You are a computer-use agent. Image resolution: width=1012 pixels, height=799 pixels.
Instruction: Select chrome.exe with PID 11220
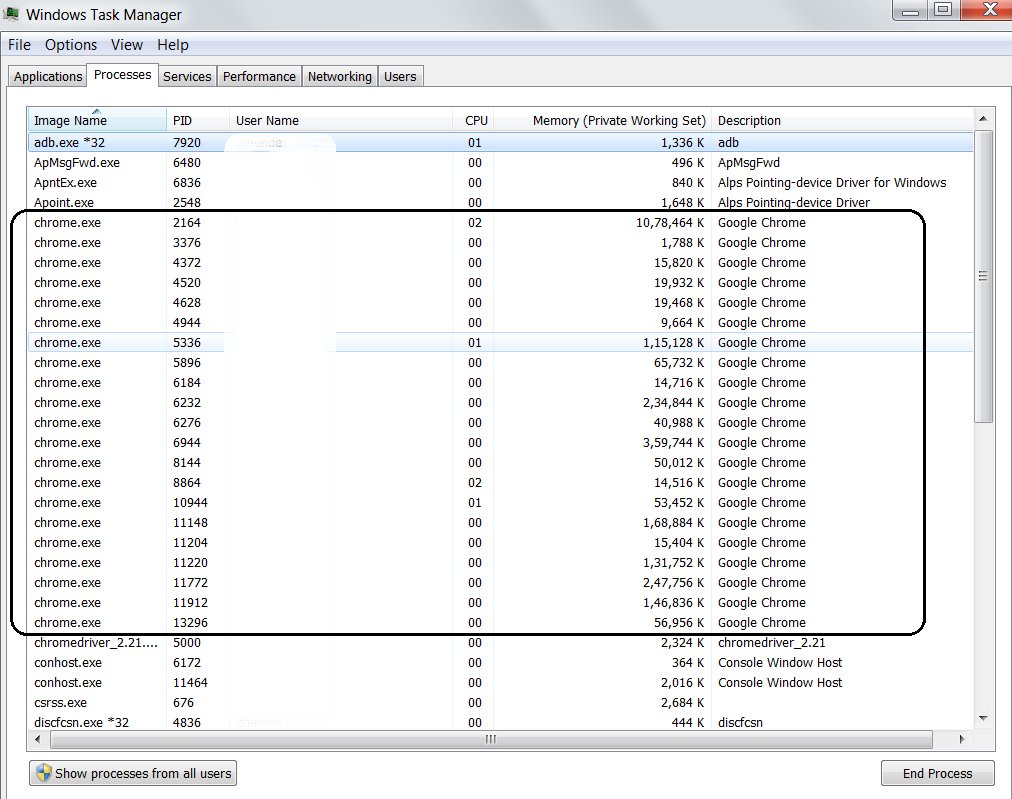click(x=500, y=563)
